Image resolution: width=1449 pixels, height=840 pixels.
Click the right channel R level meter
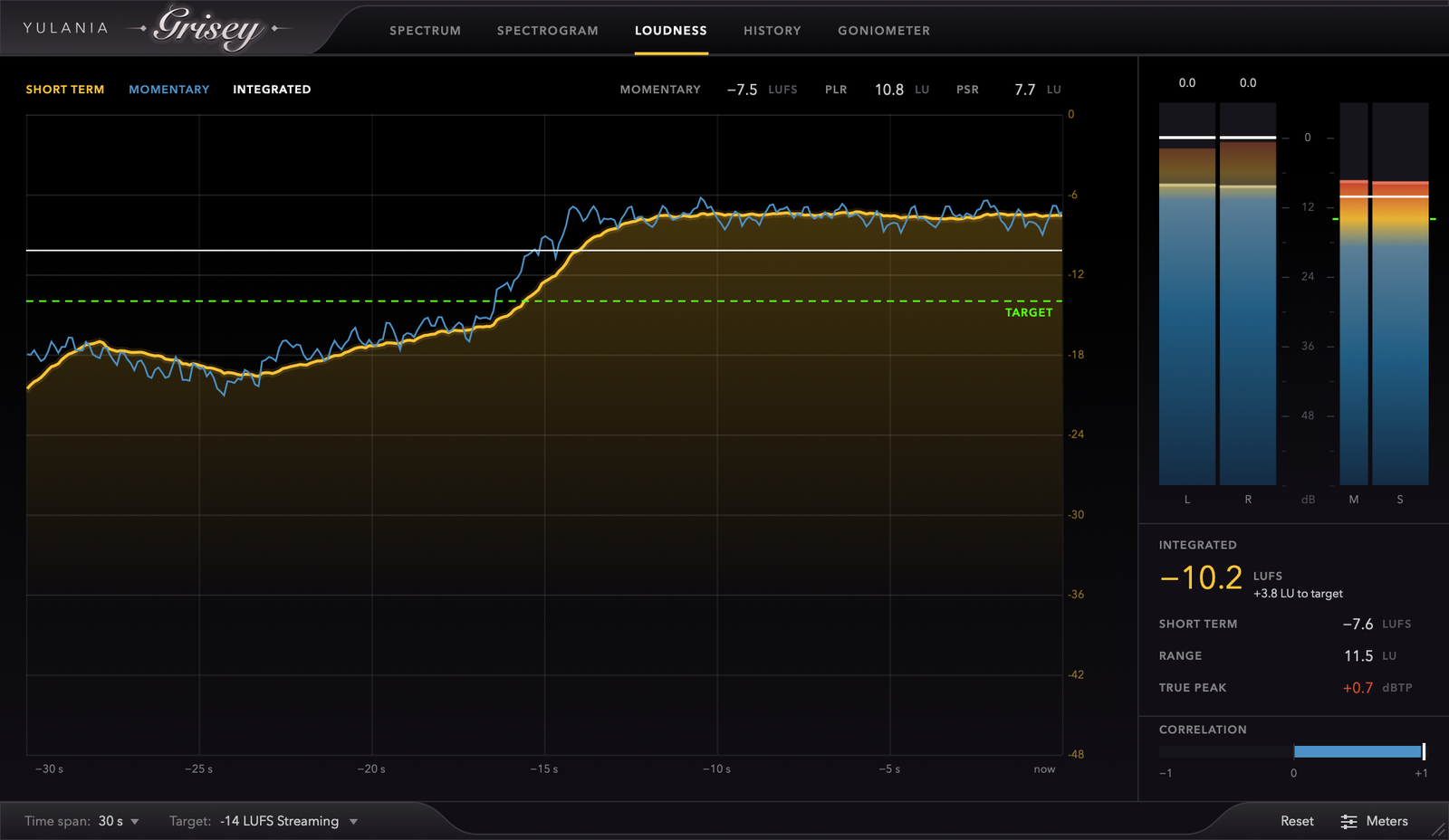click(1248, 293)
